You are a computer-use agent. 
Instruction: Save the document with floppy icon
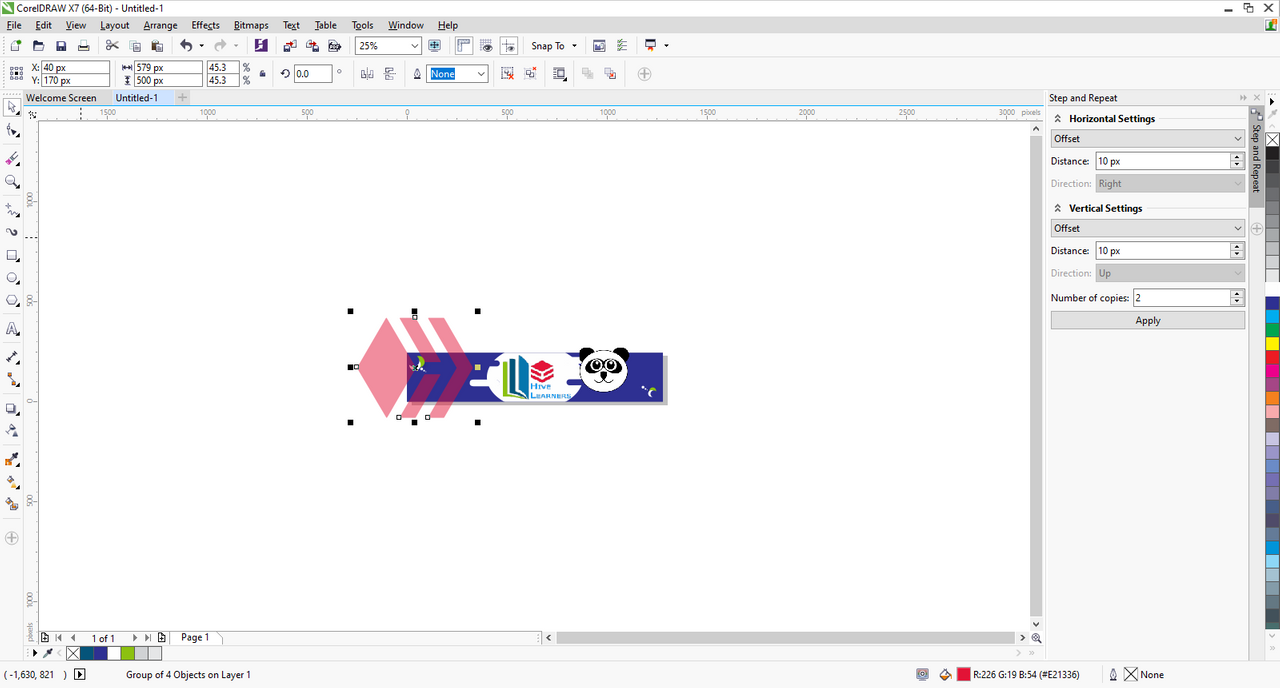(61, 46)
